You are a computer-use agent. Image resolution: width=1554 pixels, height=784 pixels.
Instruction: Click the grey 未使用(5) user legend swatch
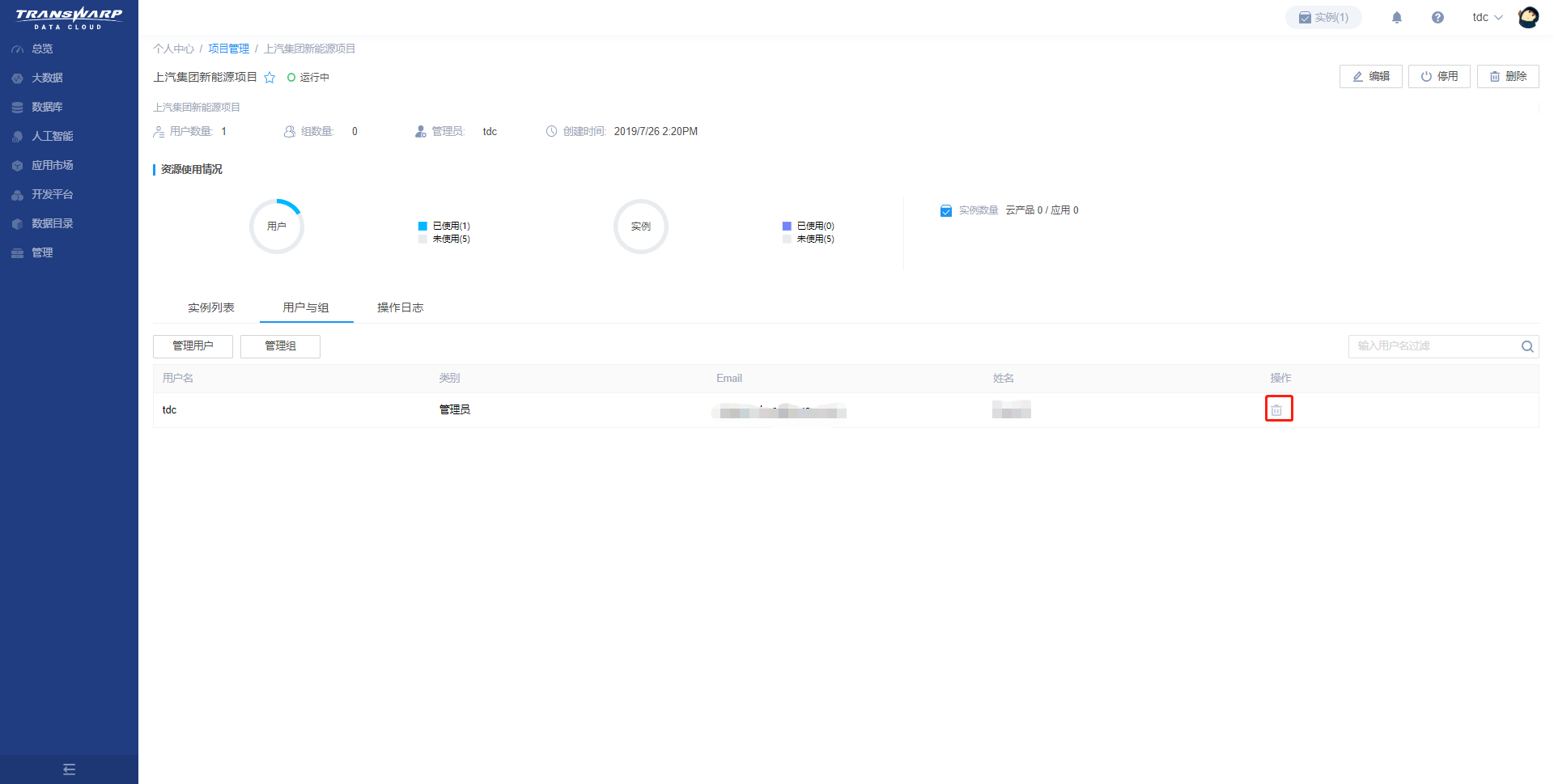pyautogui.click(x=422, y=239)
